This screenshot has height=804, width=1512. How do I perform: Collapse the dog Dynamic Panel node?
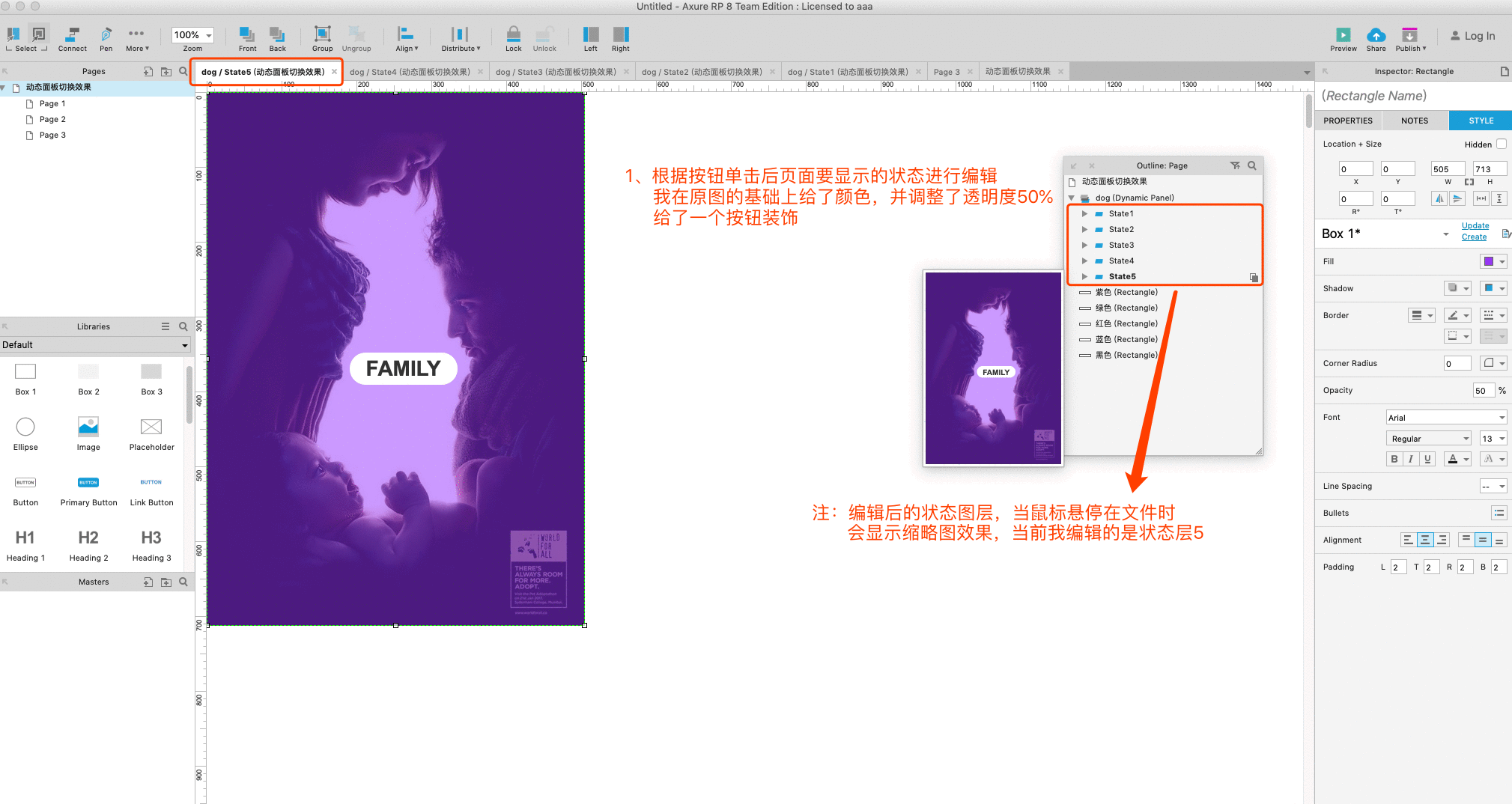point(1072,198)
